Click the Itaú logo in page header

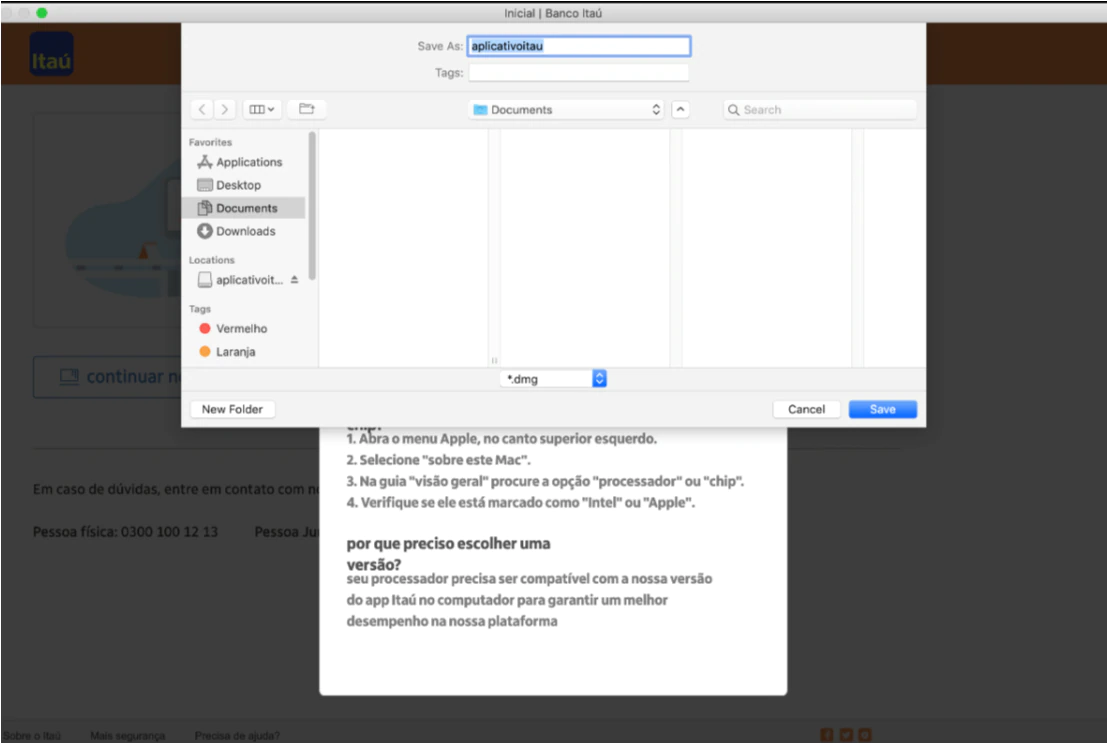click(52, 54)
